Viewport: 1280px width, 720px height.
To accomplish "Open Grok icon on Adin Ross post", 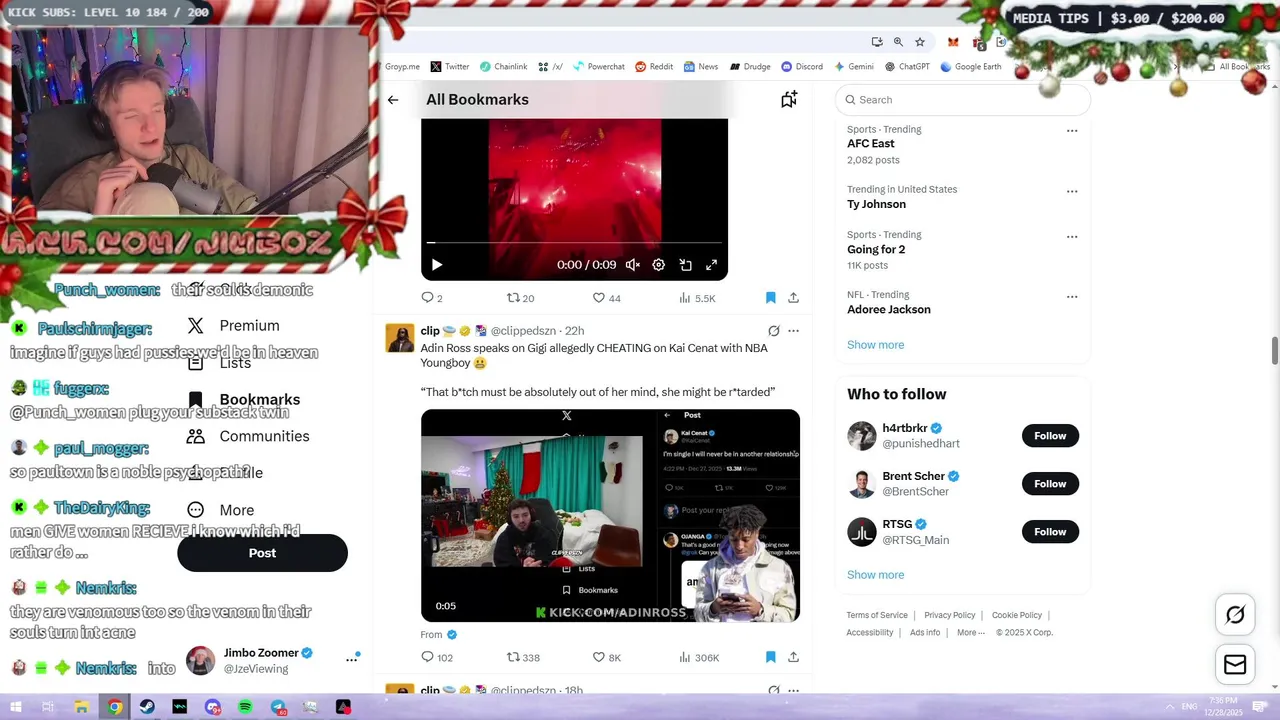I will click(x=773, y=331).
